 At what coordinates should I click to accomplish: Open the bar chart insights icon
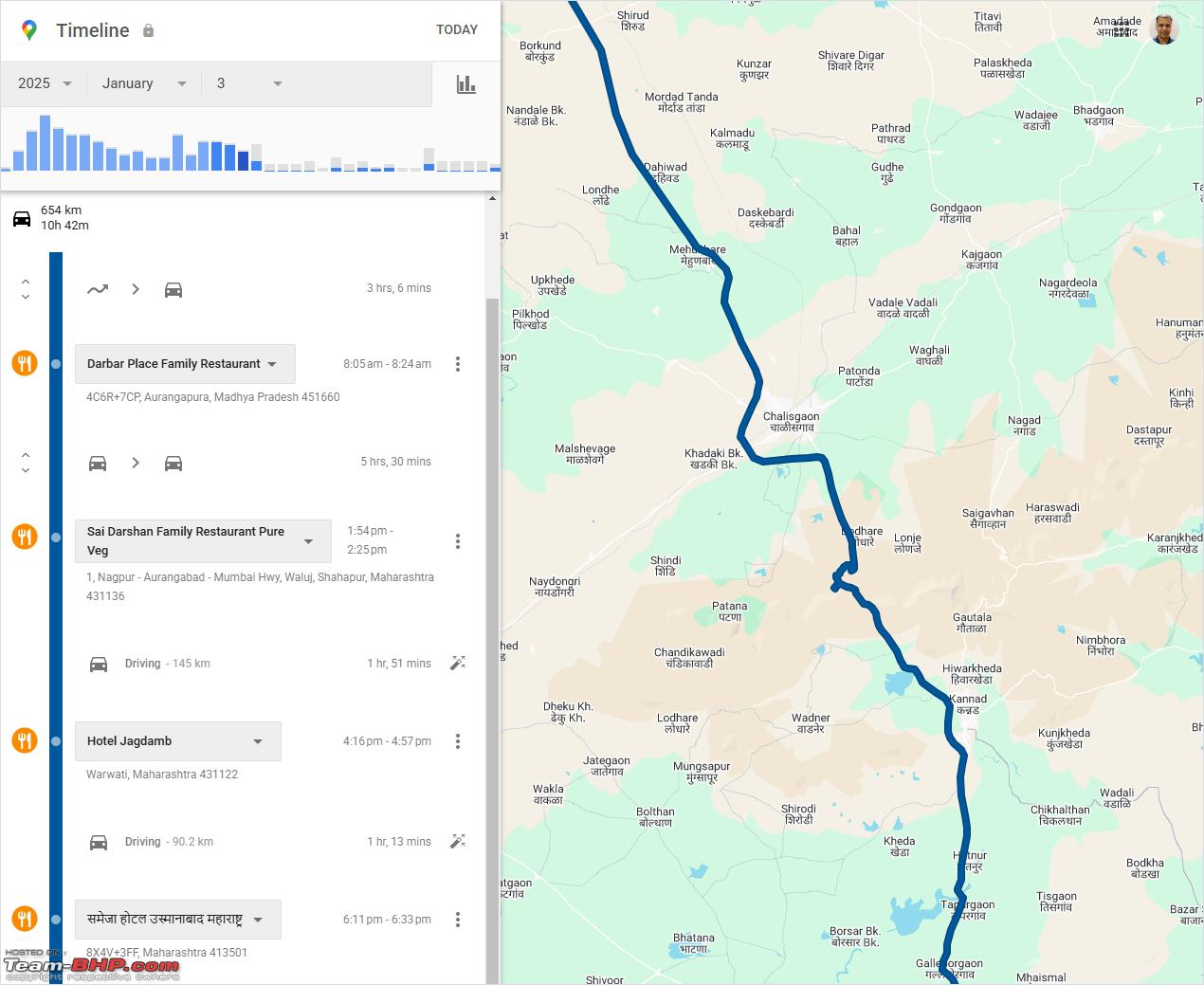(465, 84)
